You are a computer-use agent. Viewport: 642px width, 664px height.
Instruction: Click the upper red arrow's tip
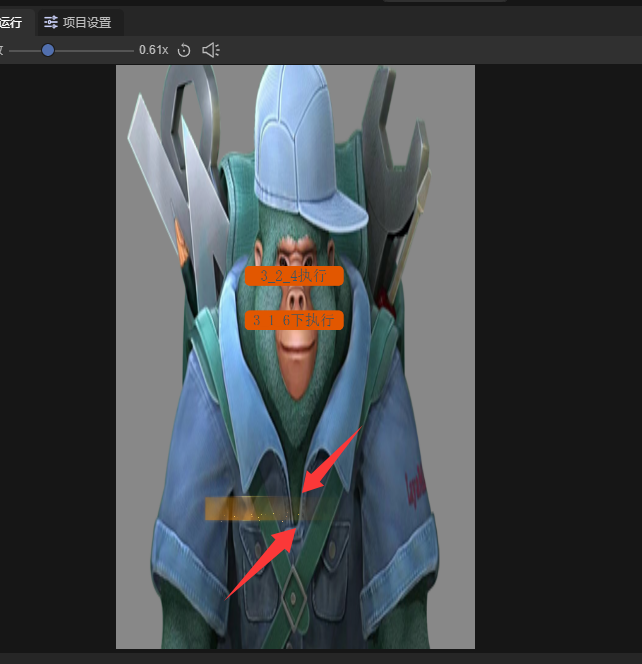click(x=304, y=490)
